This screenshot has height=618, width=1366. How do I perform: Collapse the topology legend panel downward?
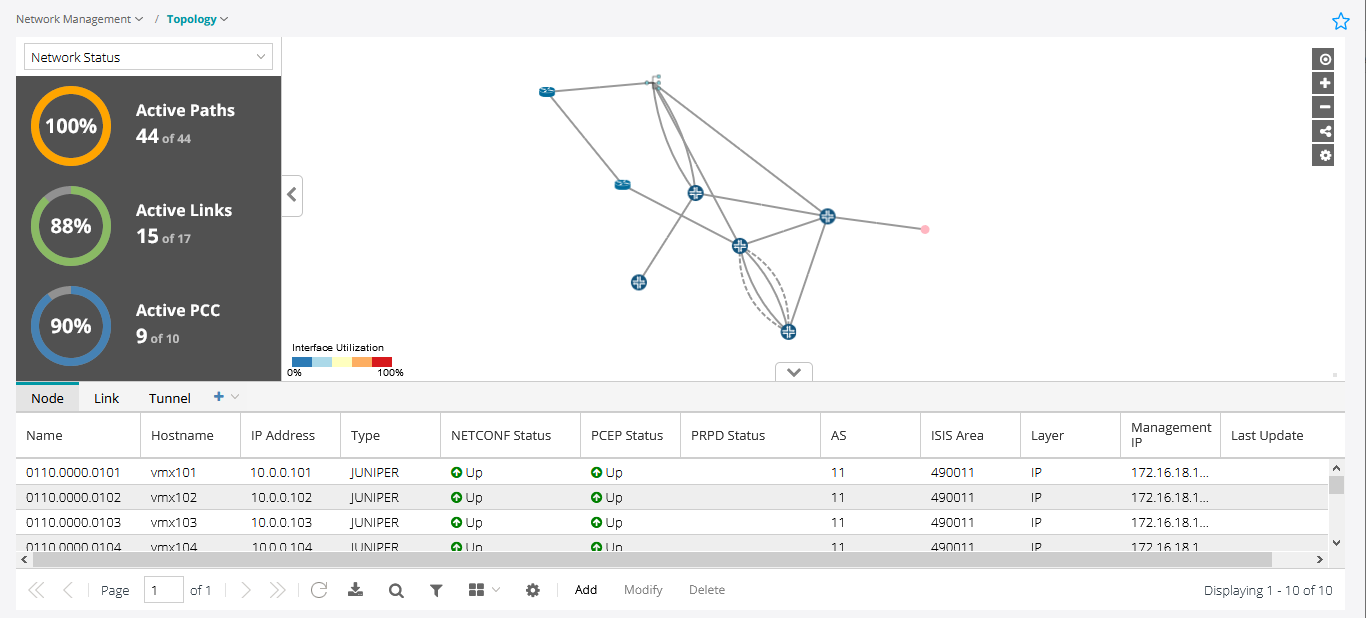coord(793,371)
